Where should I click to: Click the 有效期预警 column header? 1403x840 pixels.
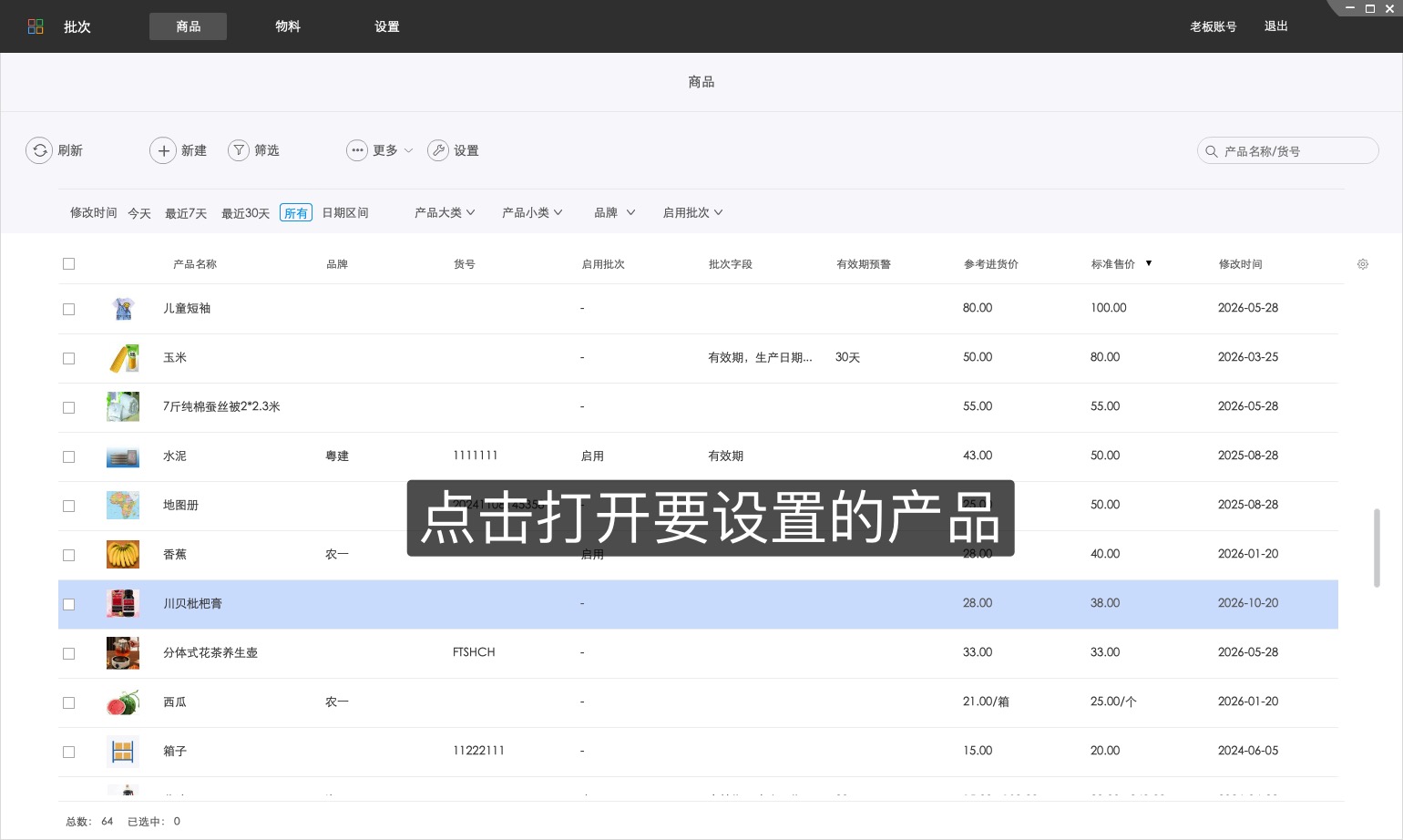(864, 264)
